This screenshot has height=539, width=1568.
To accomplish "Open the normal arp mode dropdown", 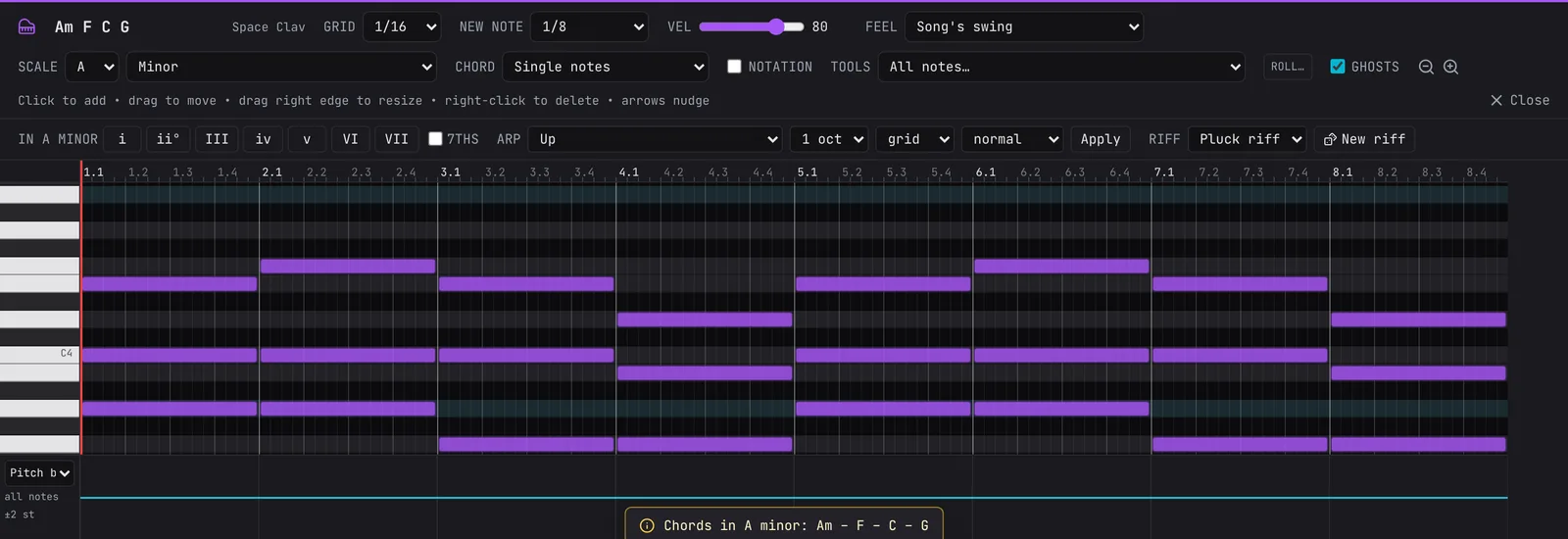I will tap(1012, 139).
